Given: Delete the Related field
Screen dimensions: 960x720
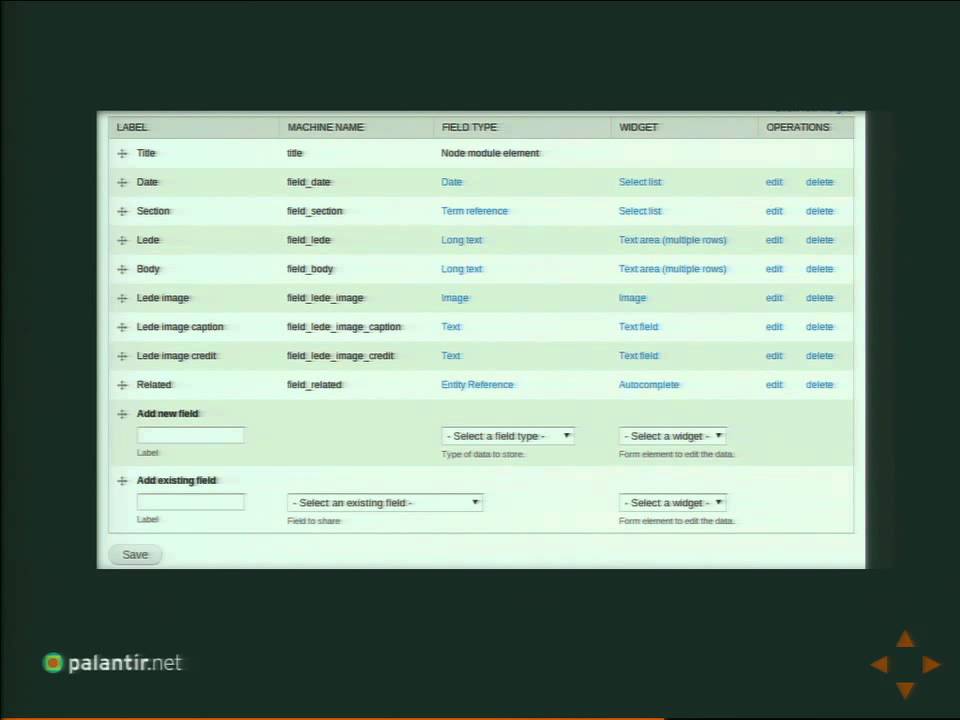Looking at the screenshot, I should (819, 384).
